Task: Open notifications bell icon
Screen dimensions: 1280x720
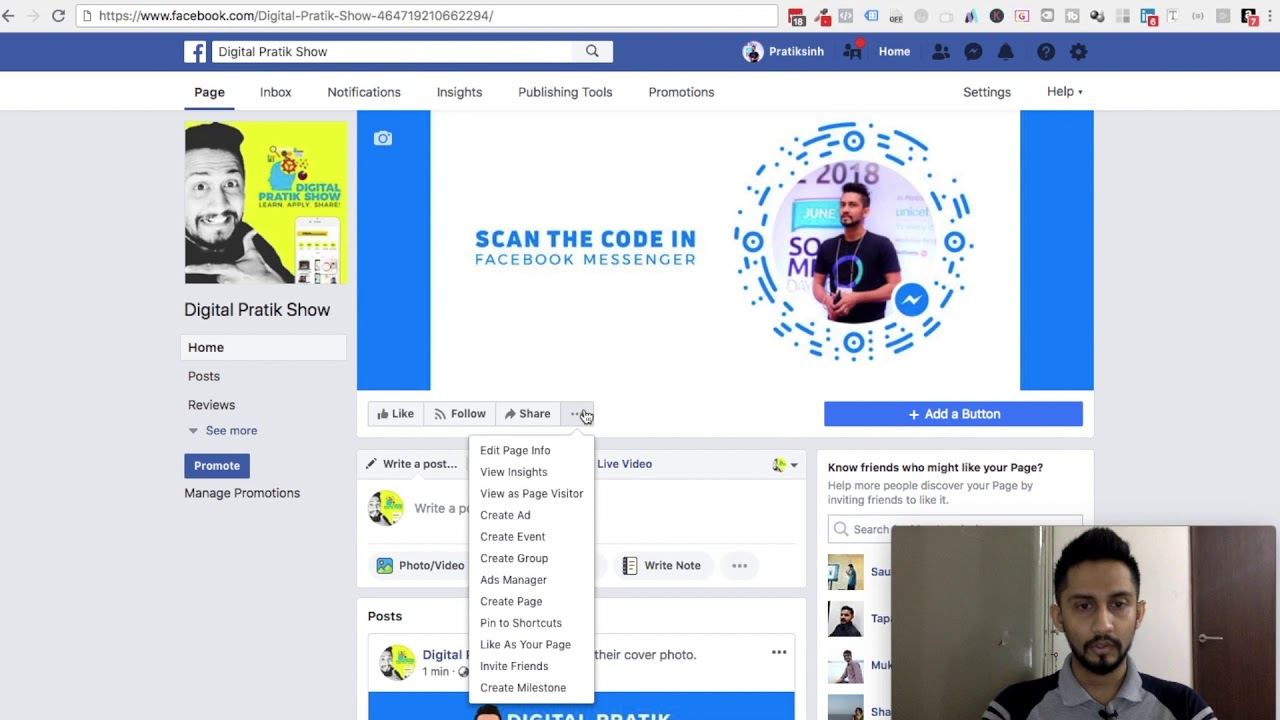Action: pyautogui.click(x=1006, y=52)
